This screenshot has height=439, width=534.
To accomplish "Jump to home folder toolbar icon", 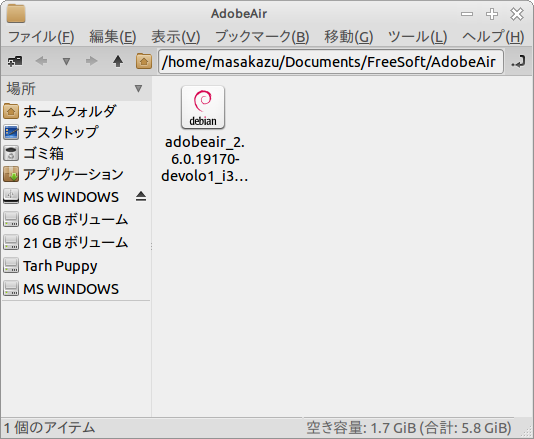I will (x=144, y=62).
